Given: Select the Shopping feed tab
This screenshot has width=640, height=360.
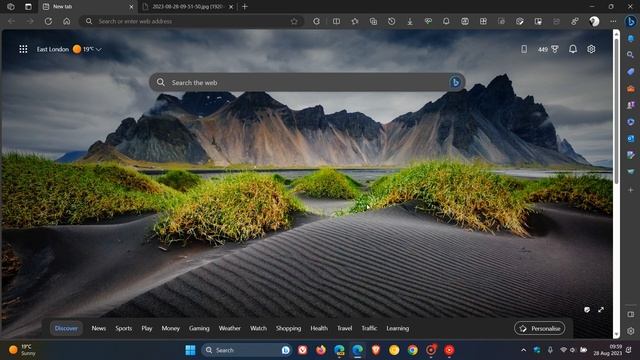Looking at the screenshot, I should [x=288, y=328].
